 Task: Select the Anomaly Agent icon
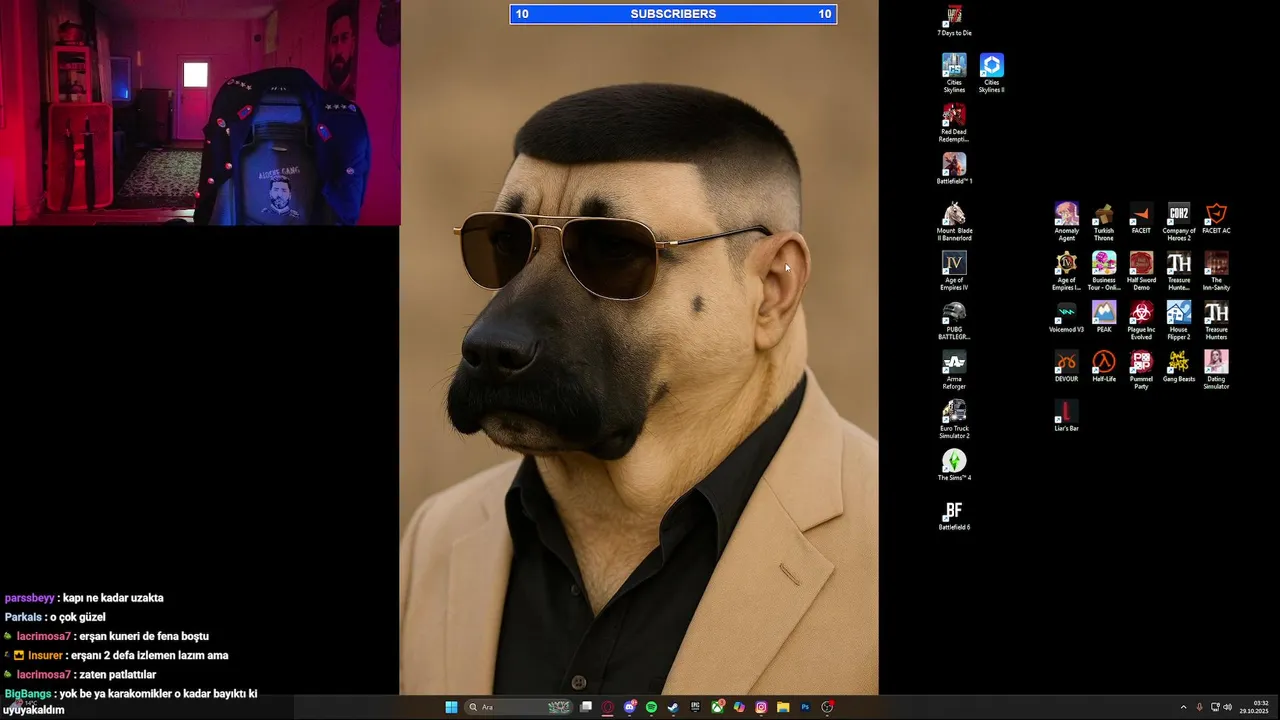click(1066, 221)
